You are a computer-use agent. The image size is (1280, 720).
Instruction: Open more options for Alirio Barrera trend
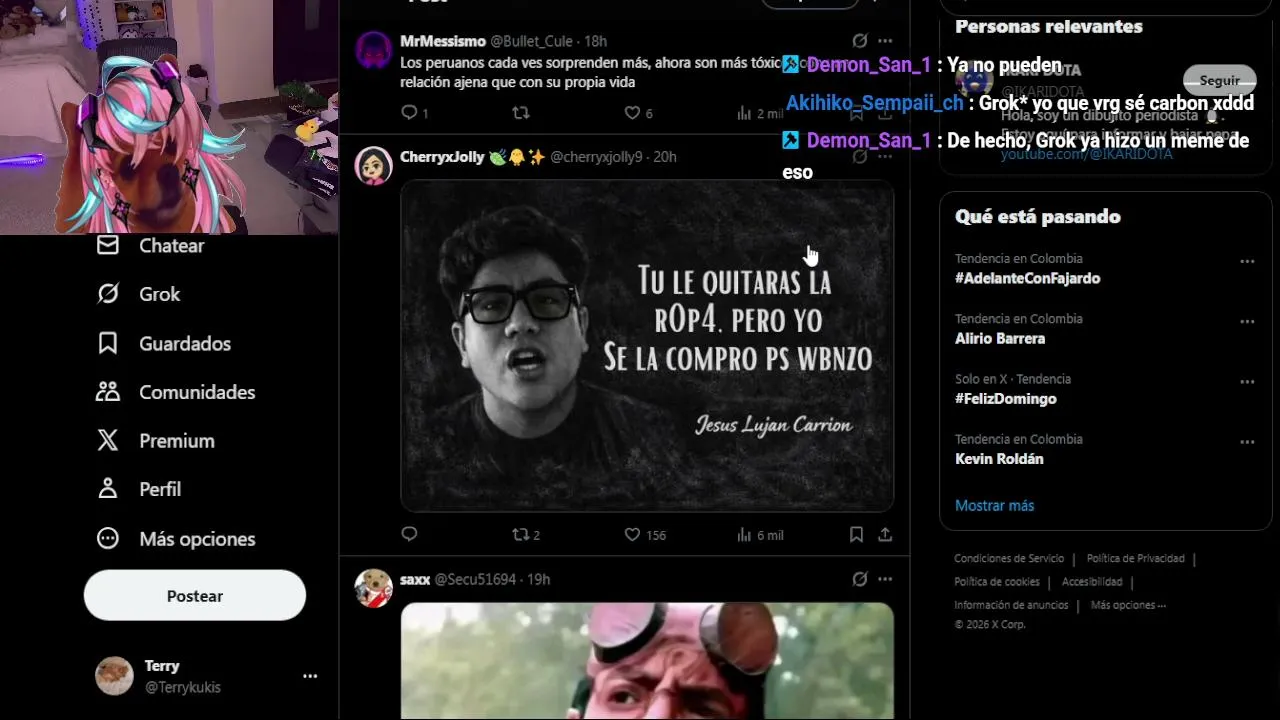1247,321
